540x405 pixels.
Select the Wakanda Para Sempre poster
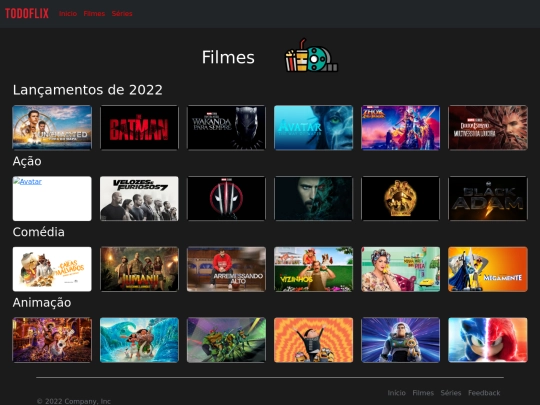click(226, 128)
